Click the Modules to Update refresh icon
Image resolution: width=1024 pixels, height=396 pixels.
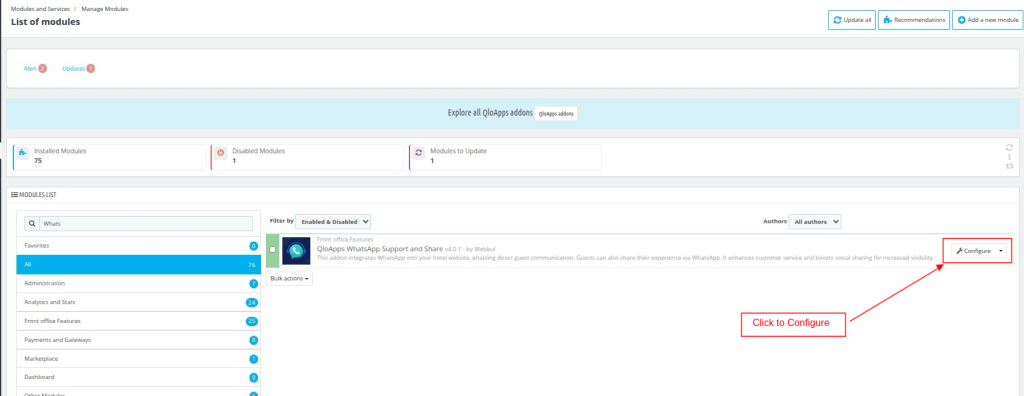pos(419,152)
